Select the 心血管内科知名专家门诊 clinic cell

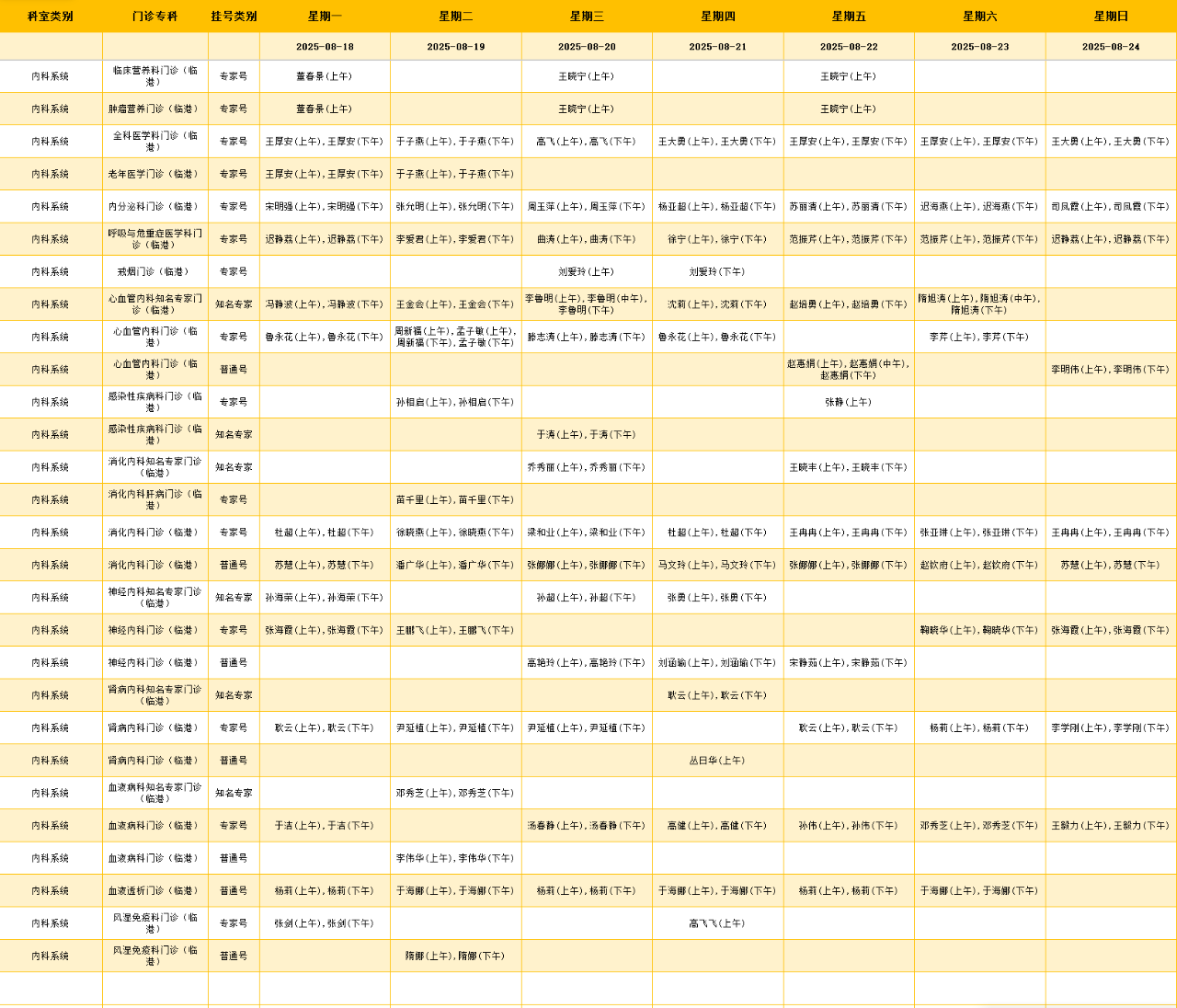point(155,304)
